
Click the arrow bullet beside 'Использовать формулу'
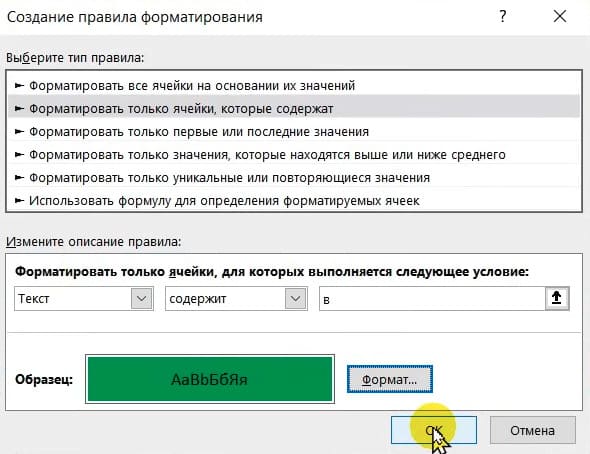(x=19, y=201)
